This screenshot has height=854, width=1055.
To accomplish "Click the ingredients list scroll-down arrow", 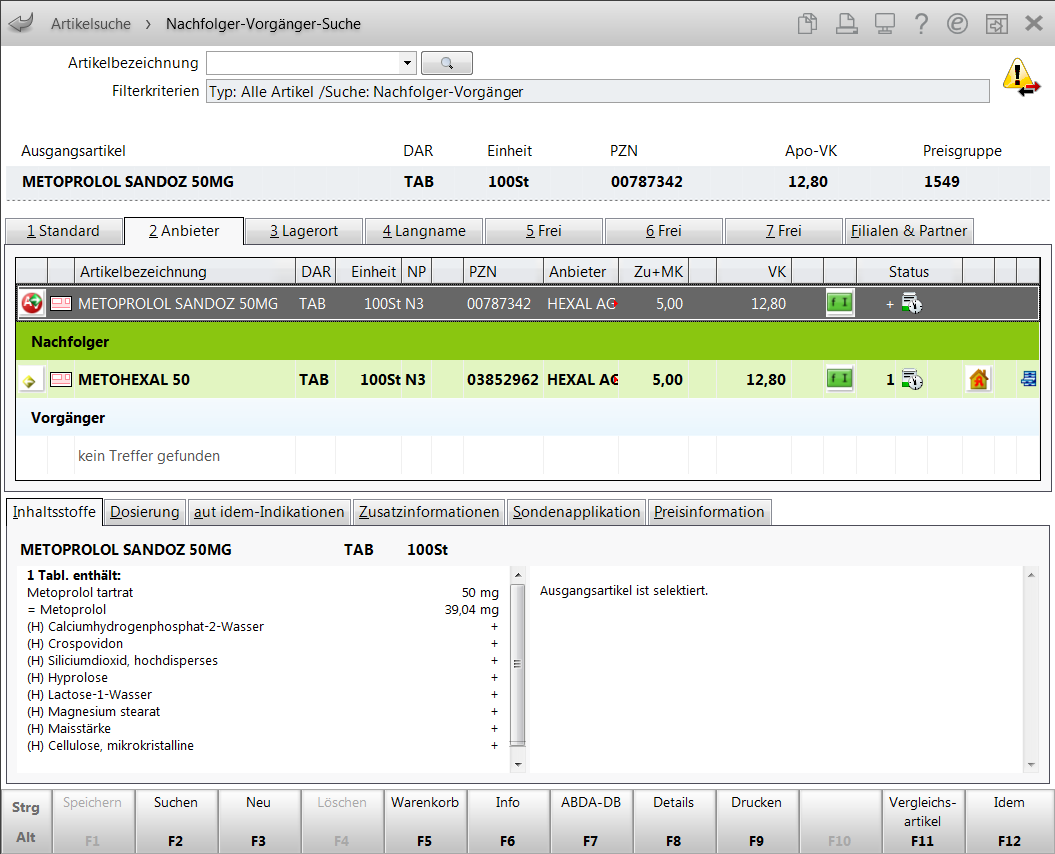I will coord(517,764).
